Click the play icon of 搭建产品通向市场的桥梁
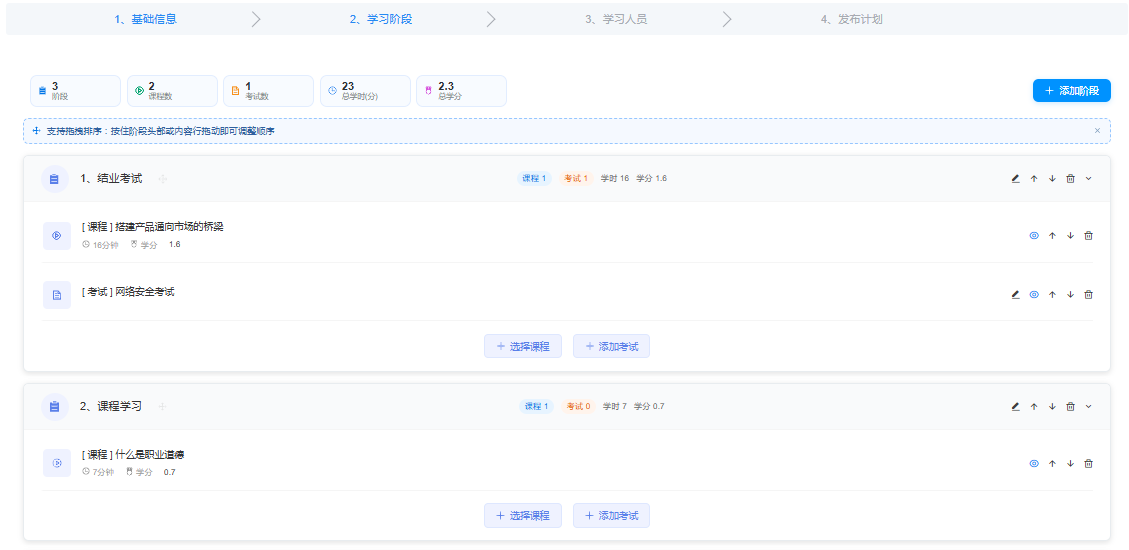This screenshot has height=550, width=1129. pyautogui.click(x=57, y=235)
